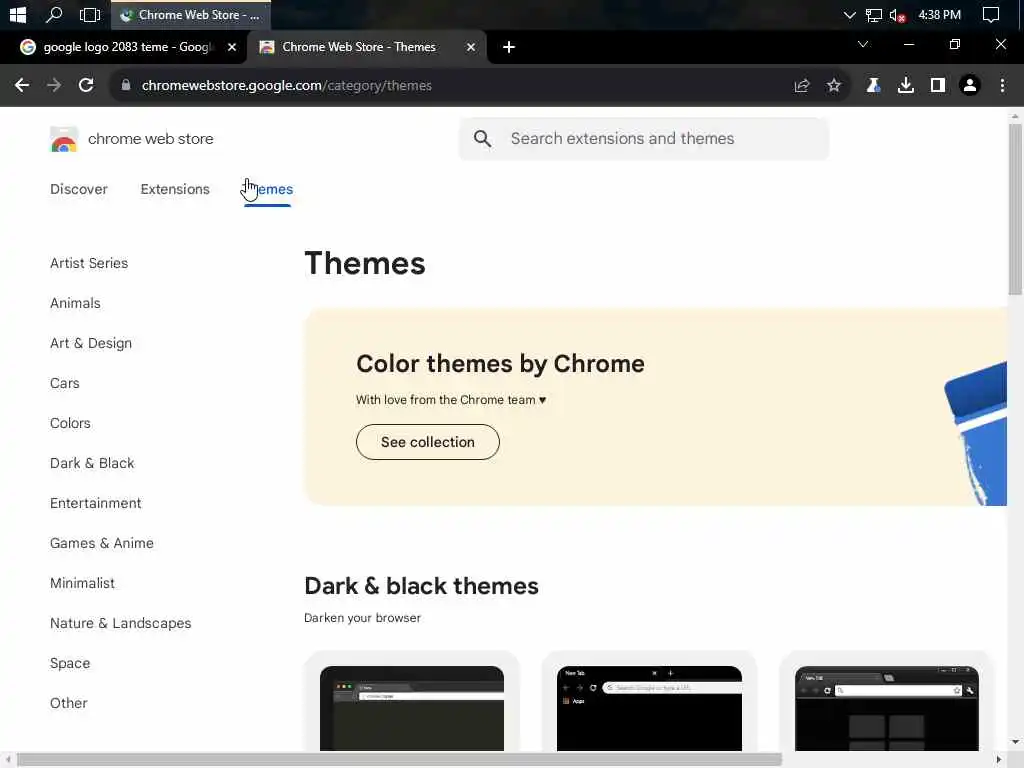Click the Windows Start button
The width and height of the screenshot is (1024, 768).
(18, 14)
